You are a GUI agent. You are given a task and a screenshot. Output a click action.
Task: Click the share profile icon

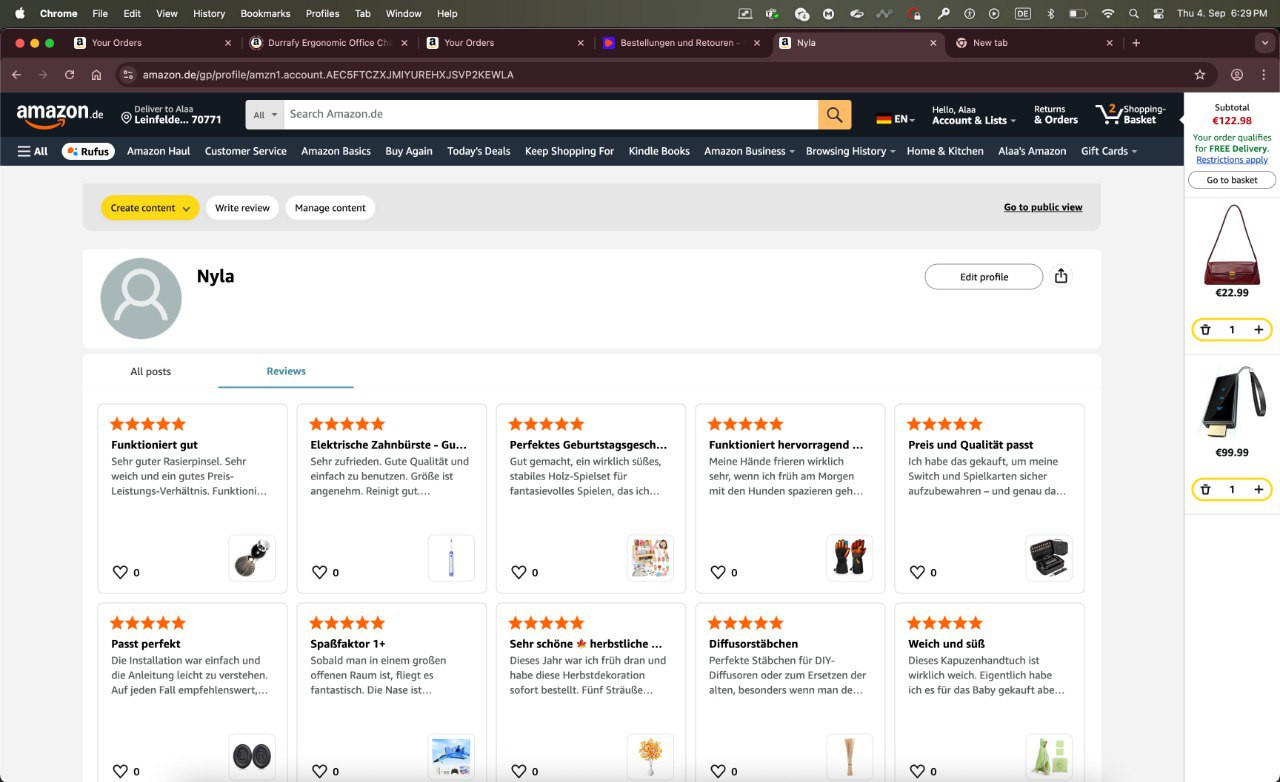coord(1061,276)
